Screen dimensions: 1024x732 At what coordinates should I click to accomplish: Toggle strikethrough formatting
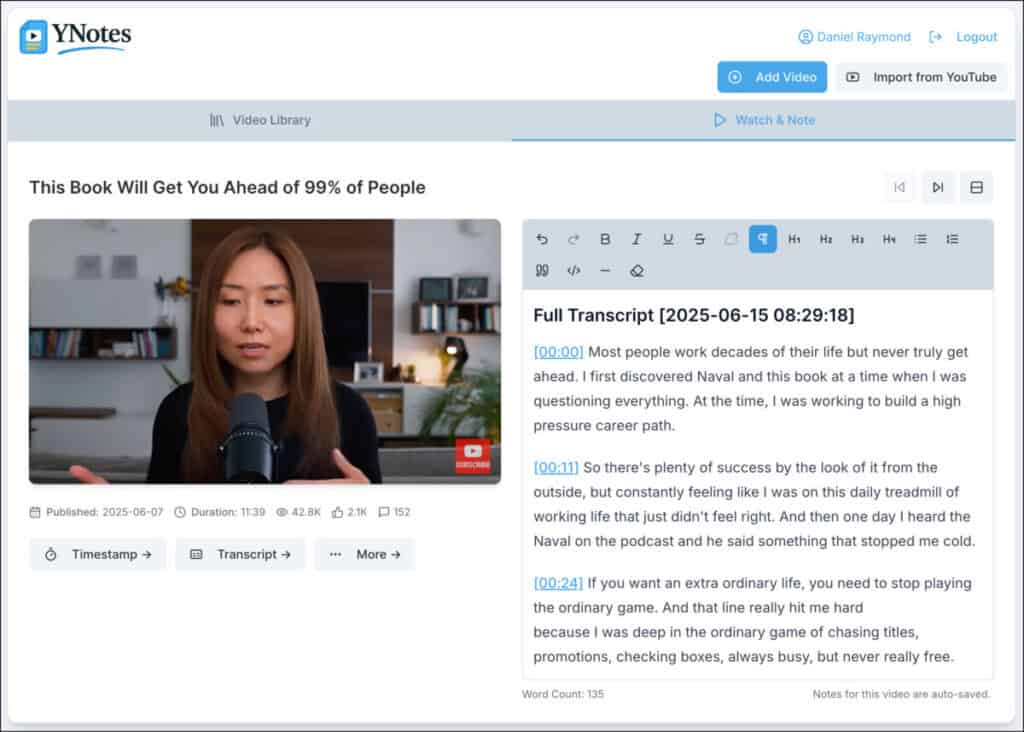click(699, 239)
